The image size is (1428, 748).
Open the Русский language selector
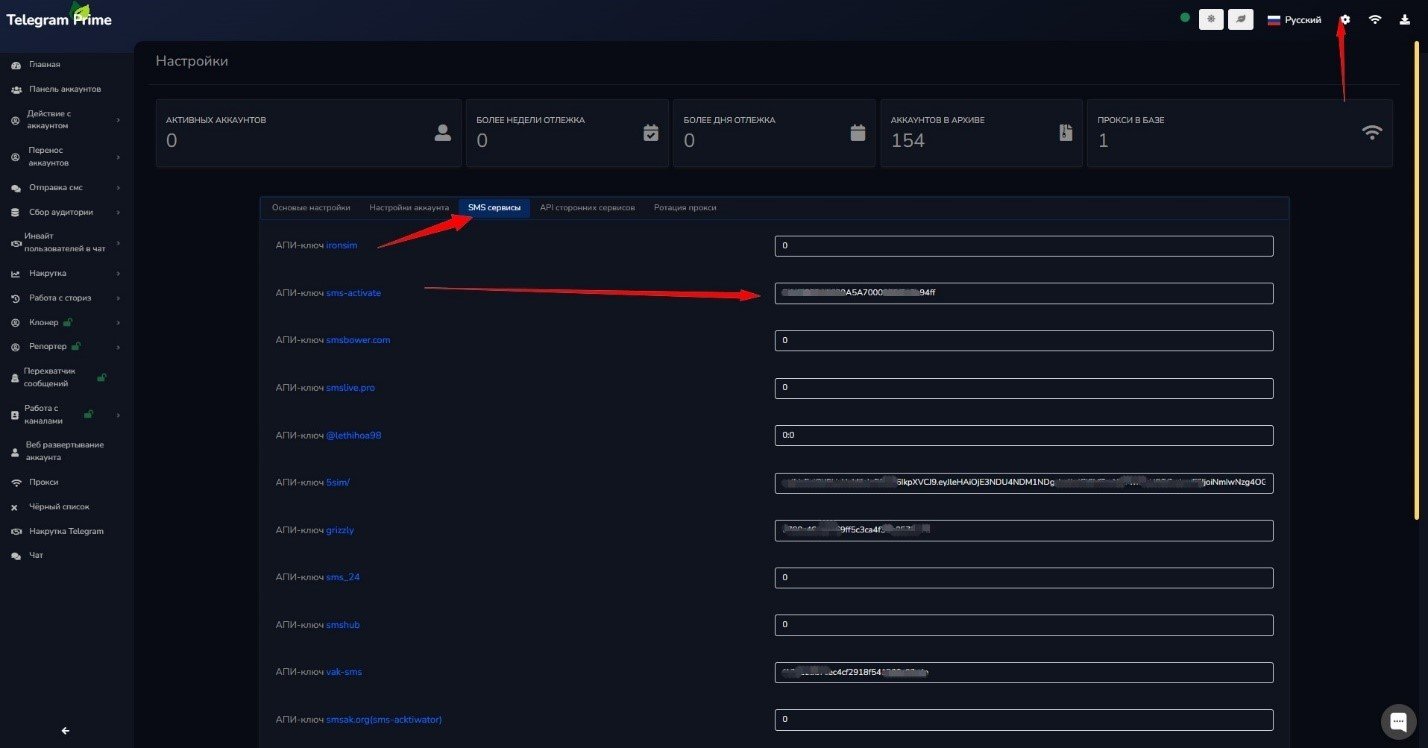(1294, 20)
